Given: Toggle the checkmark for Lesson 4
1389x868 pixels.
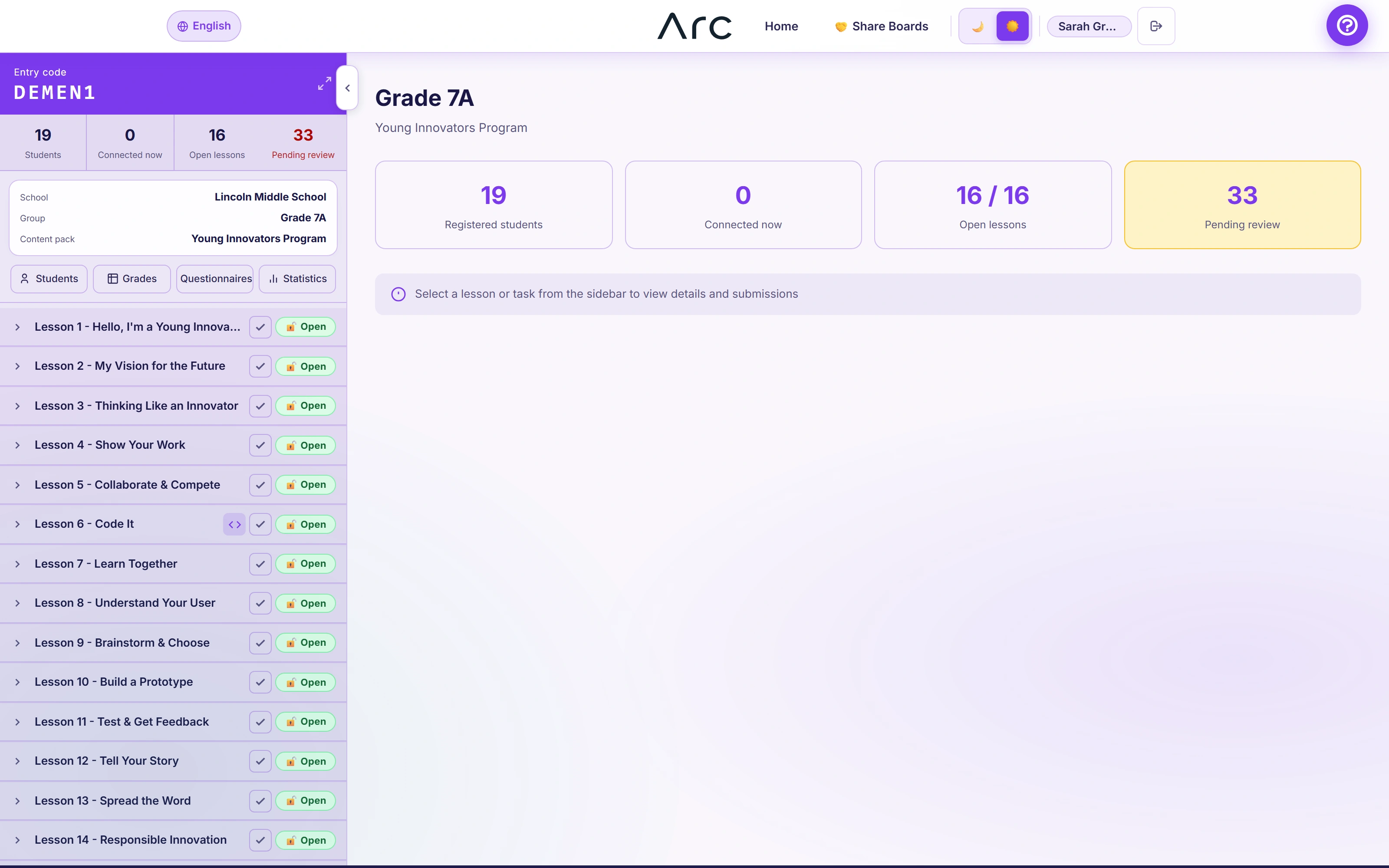Looking at the screenshot, I should tap(260, 445).
